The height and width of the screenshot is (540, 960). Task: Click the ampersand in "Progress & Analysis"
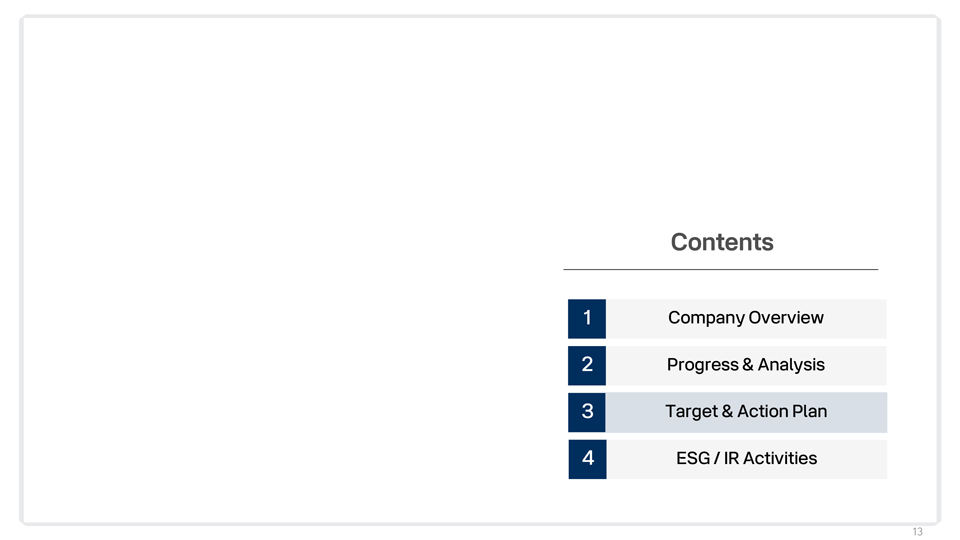(x=748, y=365)
